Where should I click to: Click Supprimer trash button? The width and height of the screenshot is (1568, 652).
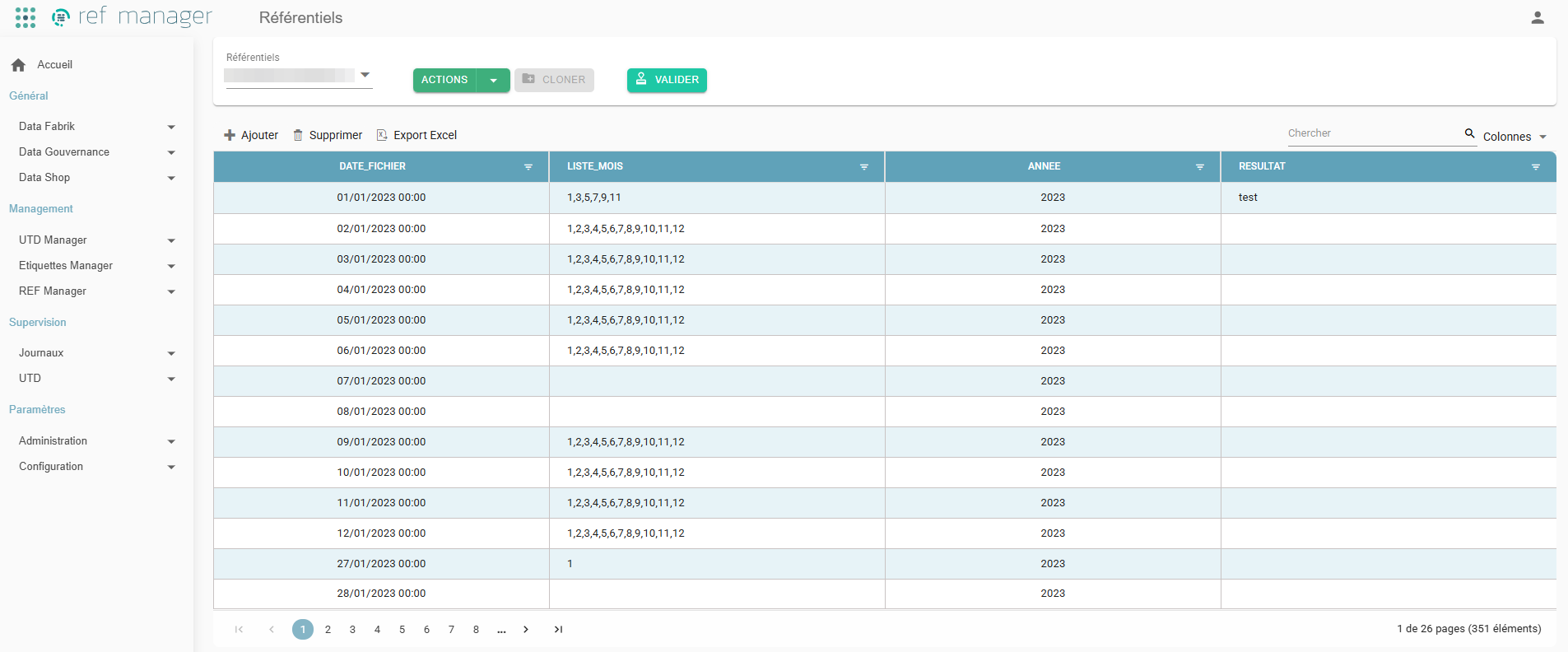point(328,135)
